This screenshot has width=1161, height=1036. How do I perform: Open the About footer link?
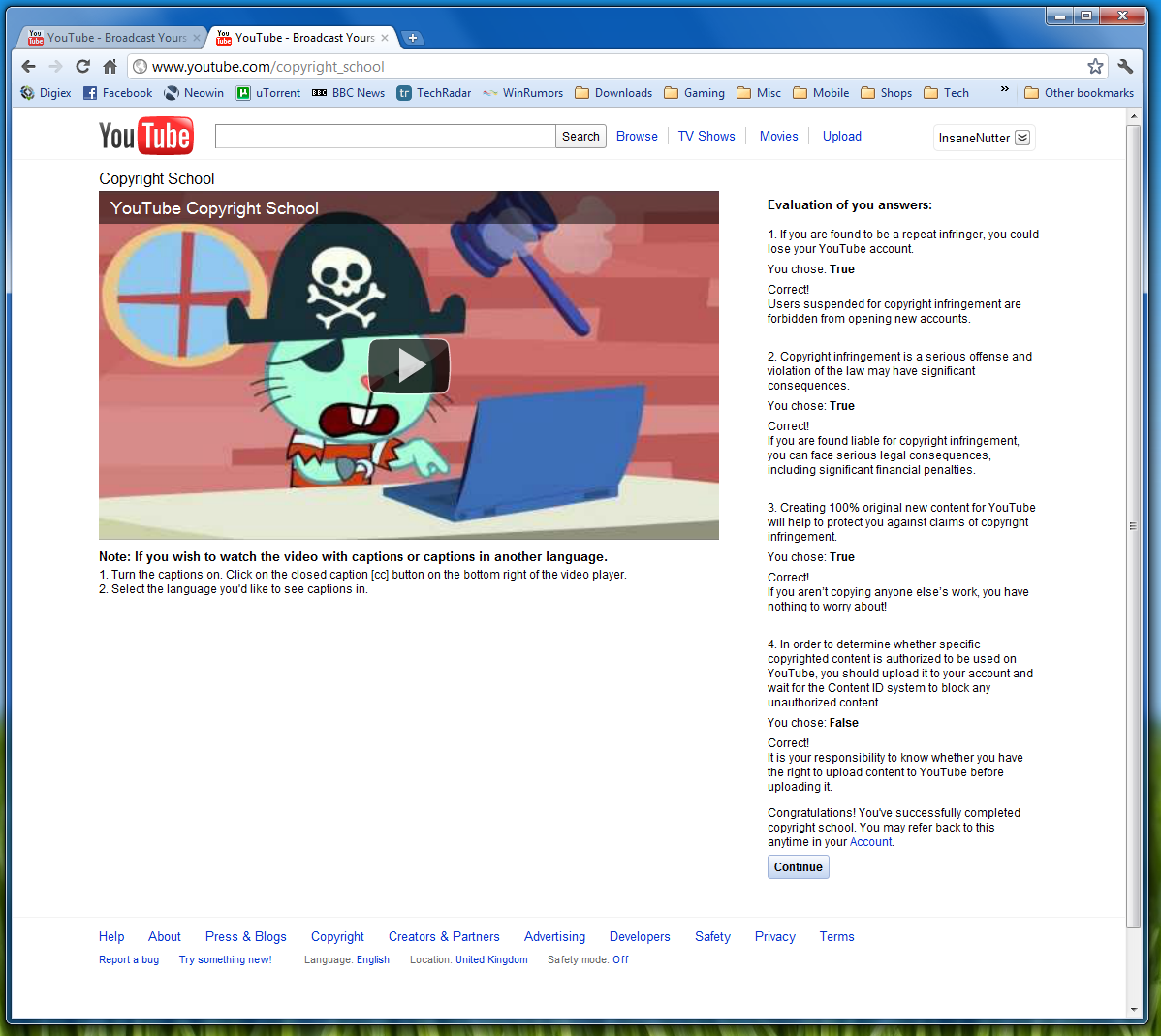coord(165,937)
